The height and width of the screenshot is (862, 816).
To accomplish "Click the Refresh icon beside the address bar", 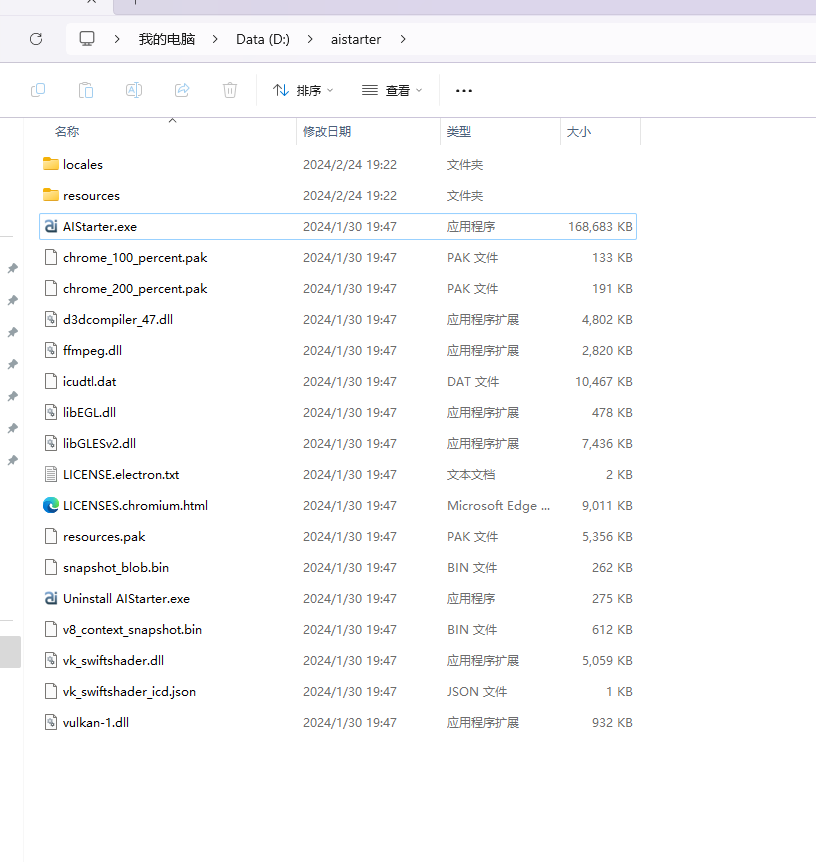I will (x=36, y=39).
